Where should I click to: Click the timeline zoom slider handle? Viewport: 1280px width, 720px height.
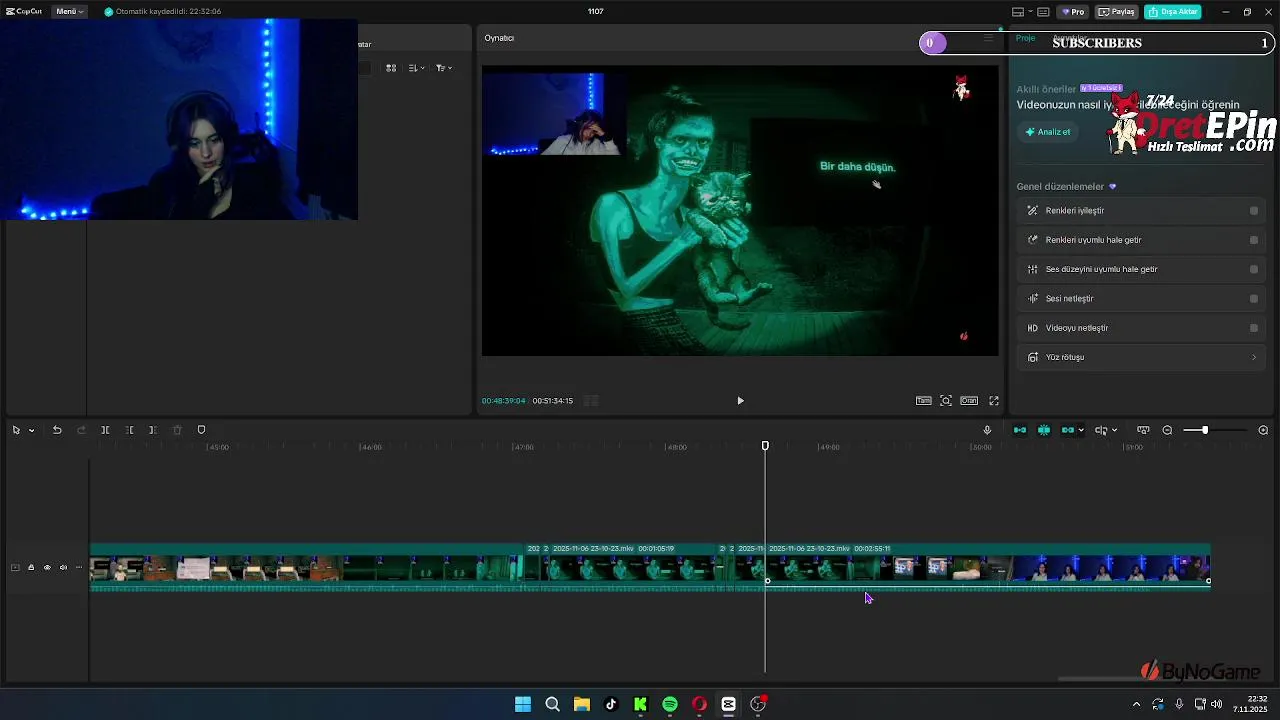click(x=1205, y=430)
